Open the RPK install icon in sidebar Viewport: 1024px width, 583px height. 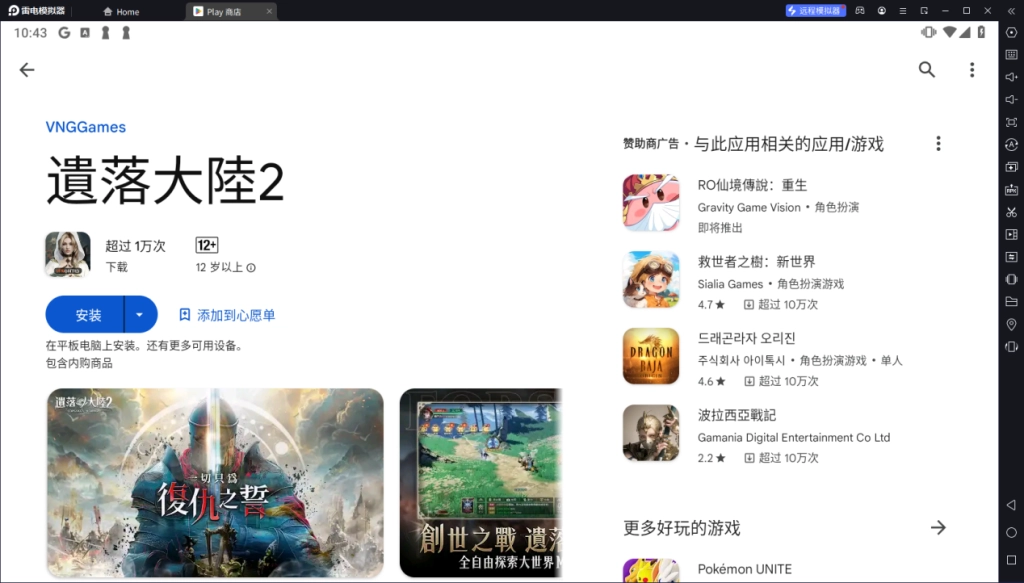[x=1012, y=189]
